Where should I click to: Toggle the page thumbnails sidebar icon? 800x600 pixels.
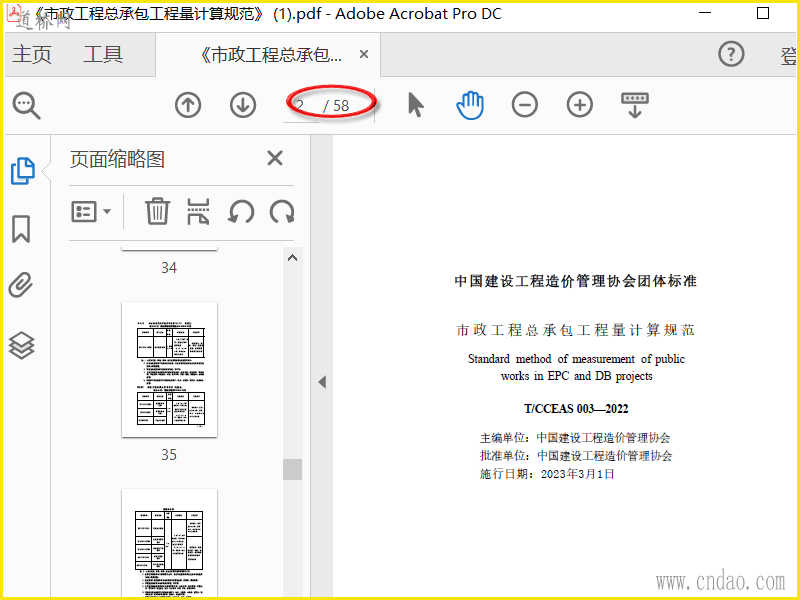22,170
